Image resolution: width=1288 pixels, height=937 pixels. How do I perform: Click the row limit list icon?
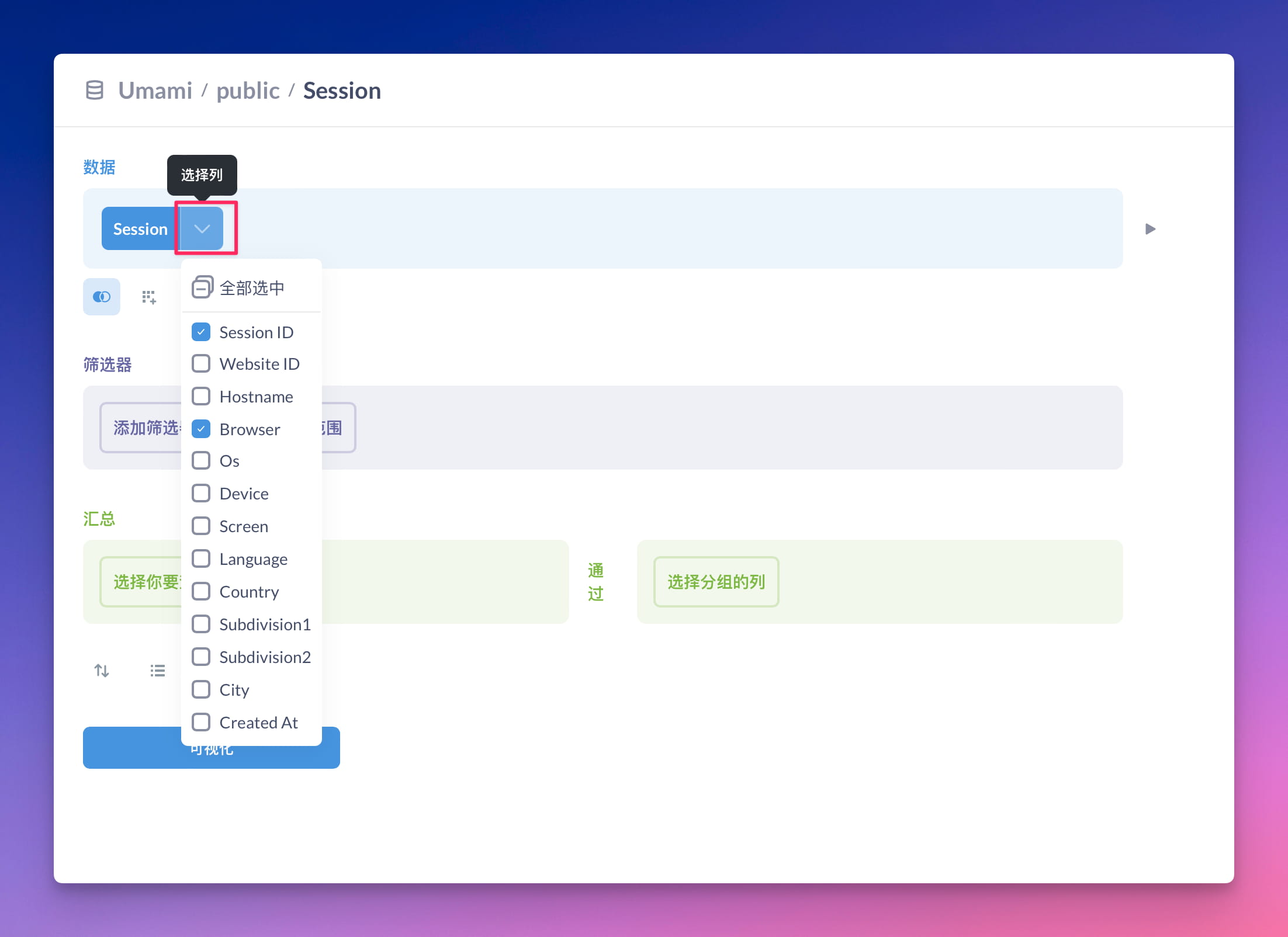coord(157,670)
